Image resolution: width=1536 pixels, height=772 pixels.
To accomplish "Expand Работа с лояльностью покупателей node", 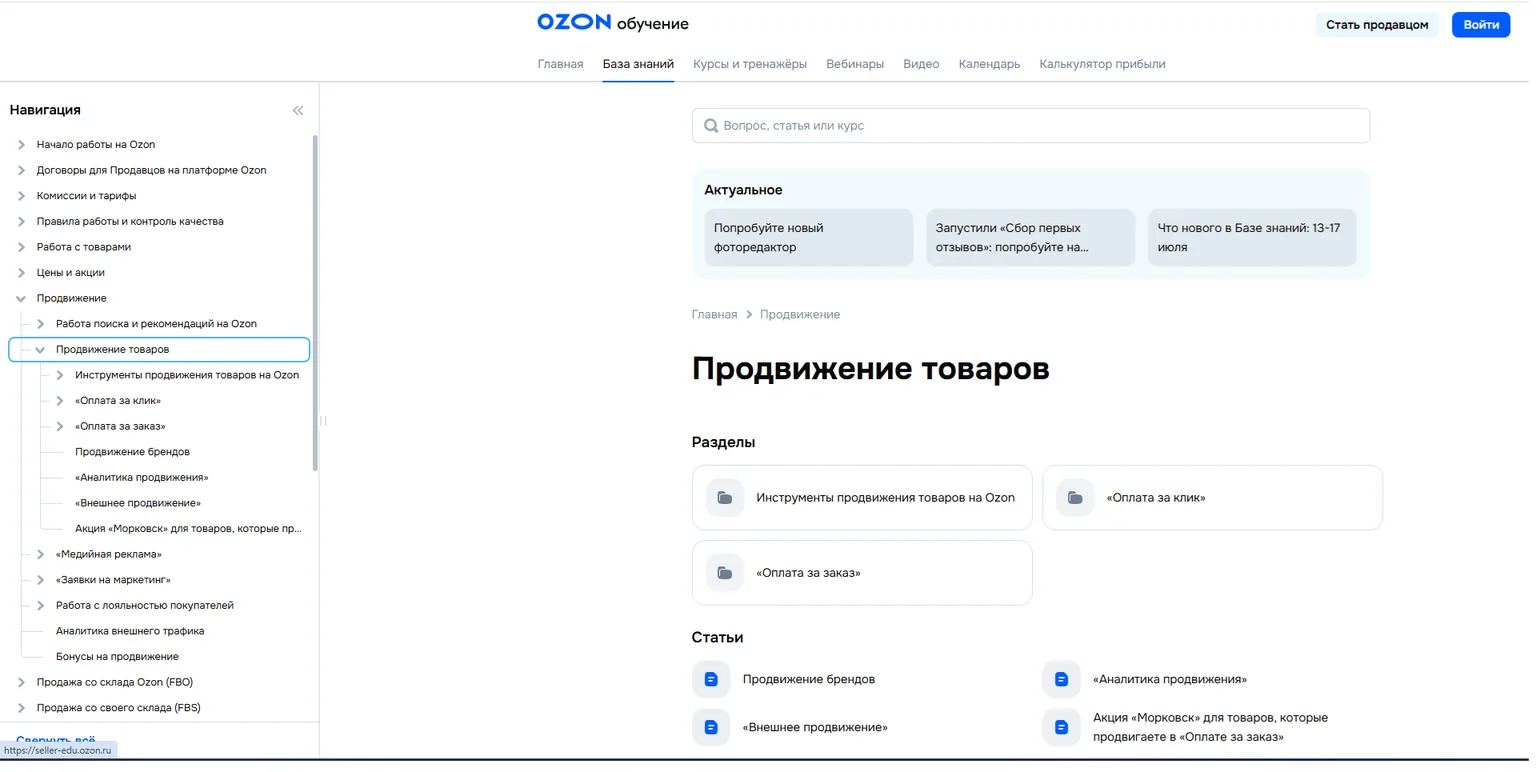I will coord(40,605).
